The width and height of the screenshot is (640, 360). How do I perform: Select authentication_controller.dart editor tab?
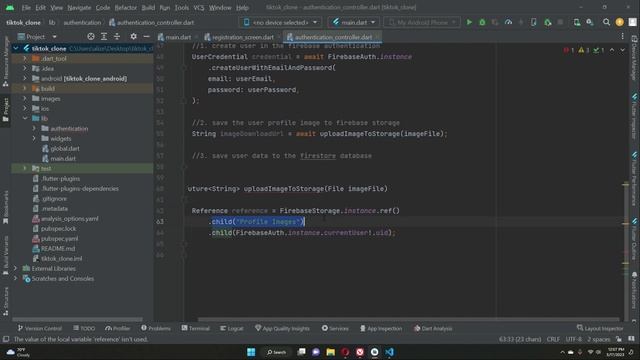[x=331, y=37]
